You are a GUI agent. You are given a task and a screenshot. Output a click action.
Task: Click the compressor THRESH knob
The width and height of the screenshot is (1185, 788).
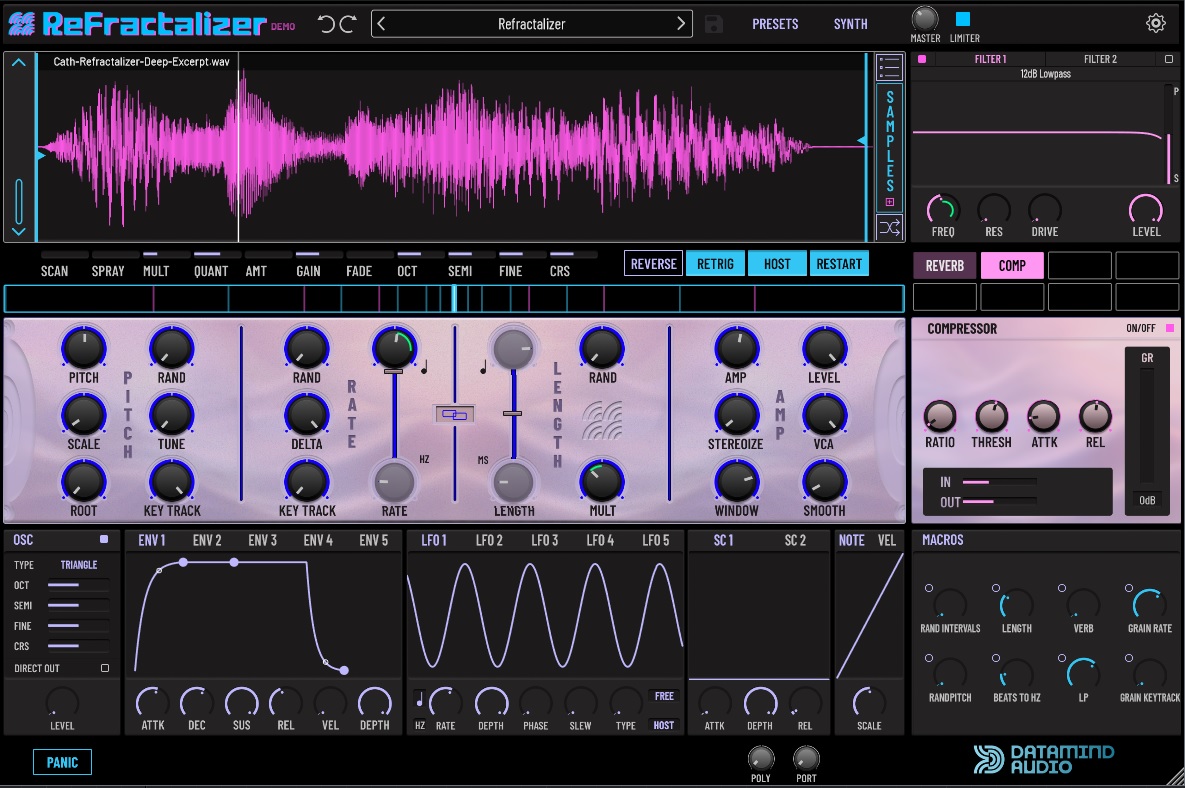992,416
